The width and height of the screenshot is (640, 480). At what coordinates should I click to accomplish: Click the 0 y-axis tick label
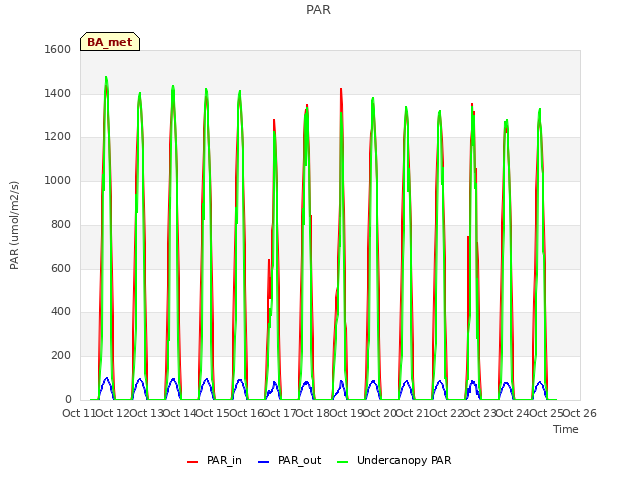click(68, 400)
